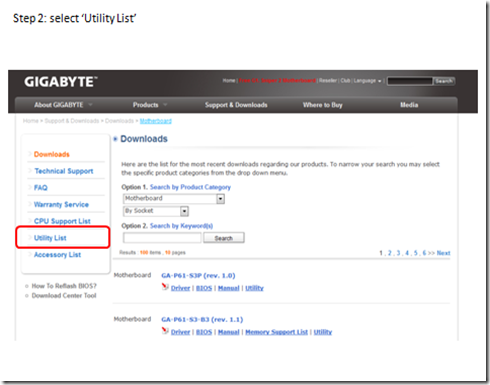The height and width of the screenshot is (385, 490).
Task: Click the keyword search text box
Action: (x=162, y=238)
